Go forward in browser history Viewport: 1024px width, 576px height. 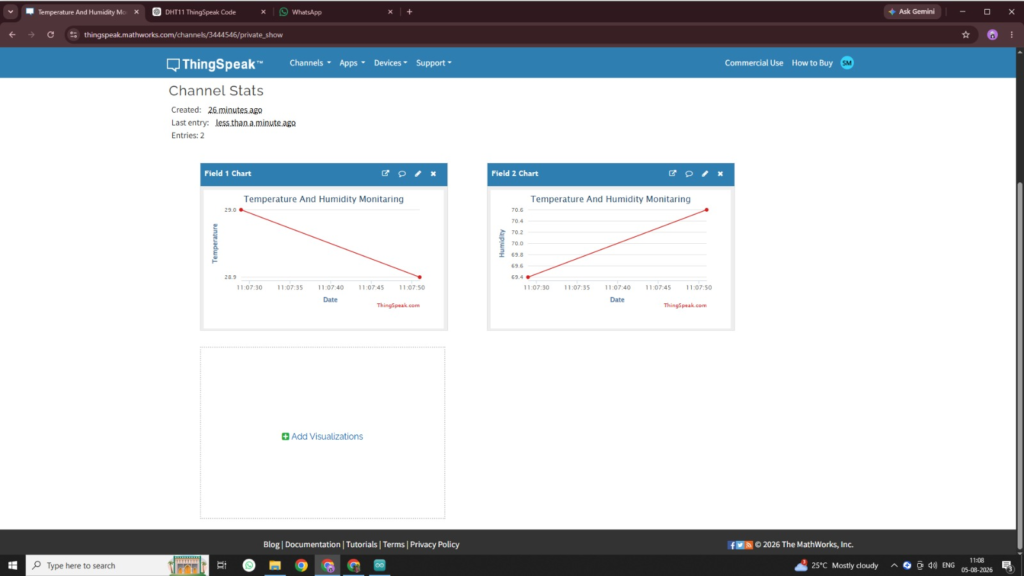31,35
